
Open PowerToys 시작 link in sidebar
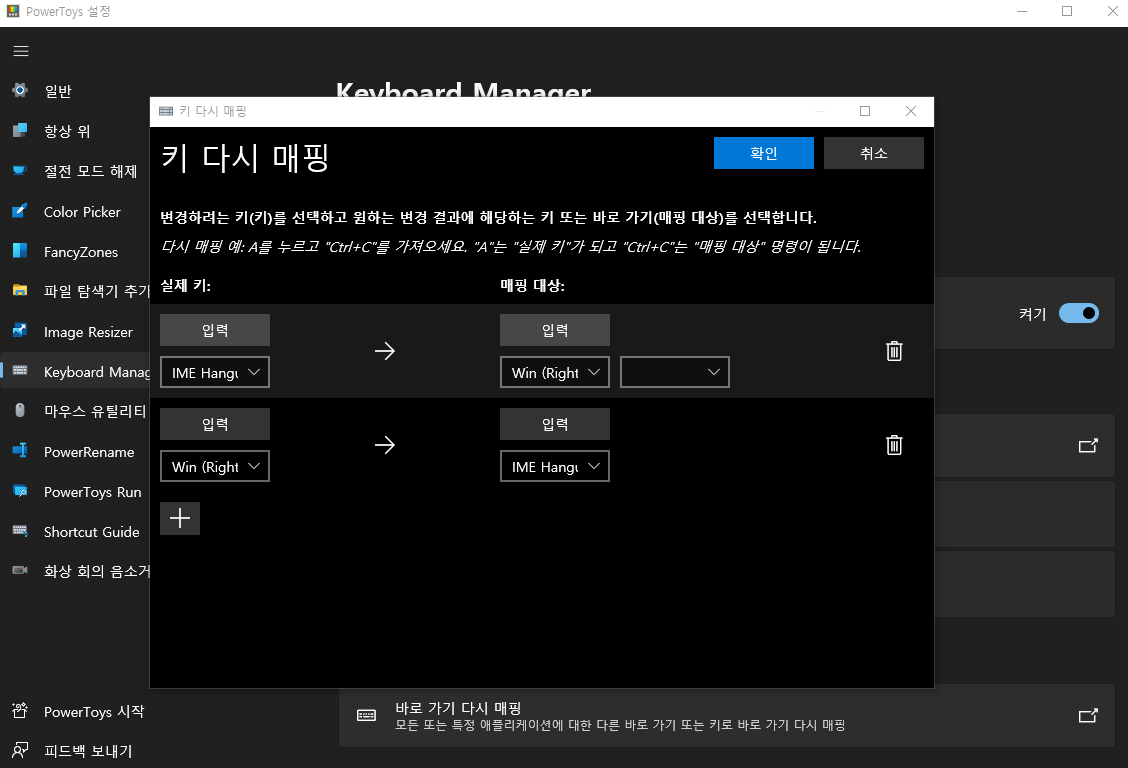94,712
